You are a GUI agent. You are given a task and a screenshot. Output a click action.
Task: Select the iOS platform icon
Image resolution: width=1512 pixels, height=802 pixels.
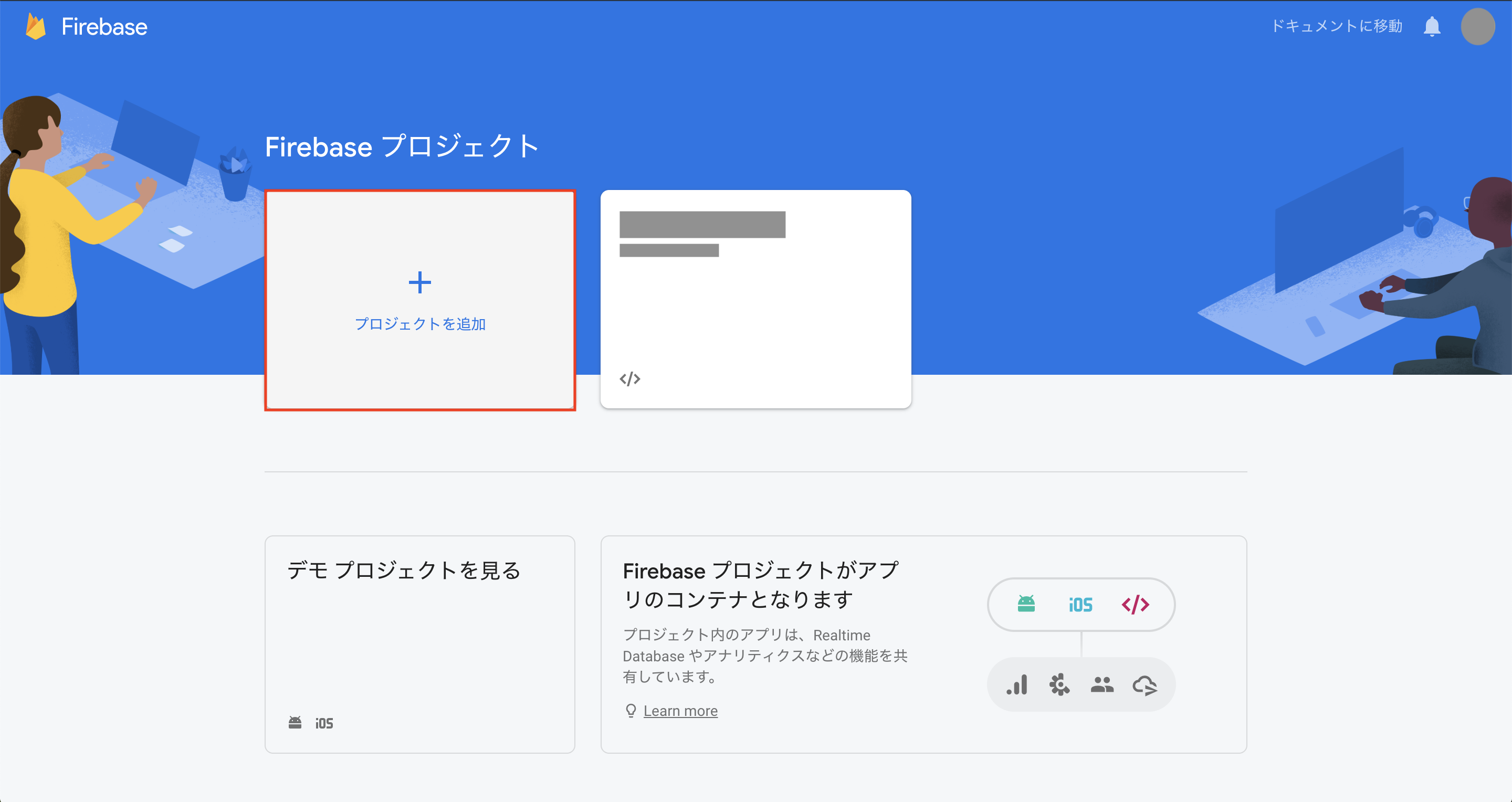coord(1080,604)
